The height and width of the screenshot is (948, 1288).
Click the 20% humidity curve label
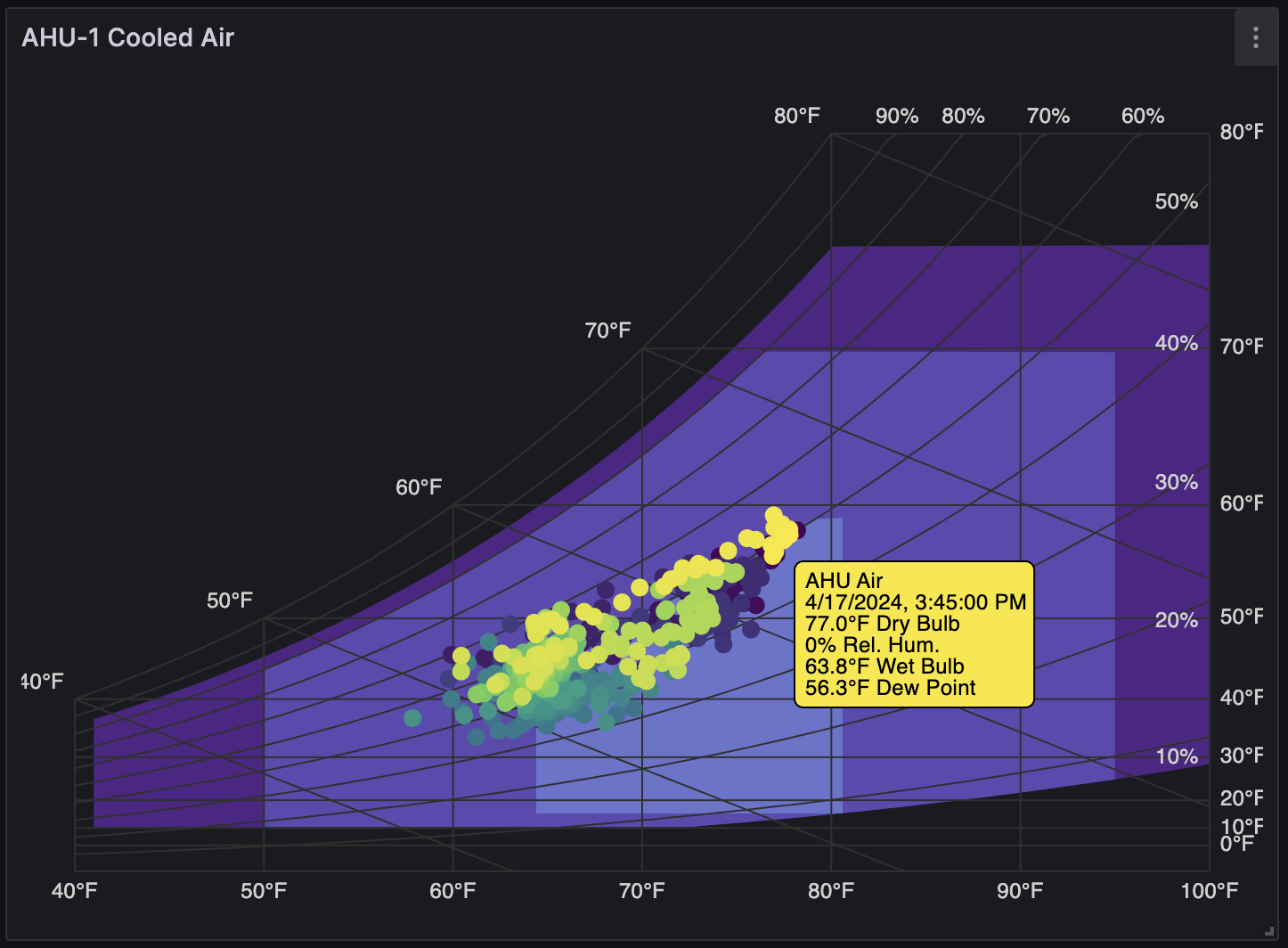point(1177,620)
